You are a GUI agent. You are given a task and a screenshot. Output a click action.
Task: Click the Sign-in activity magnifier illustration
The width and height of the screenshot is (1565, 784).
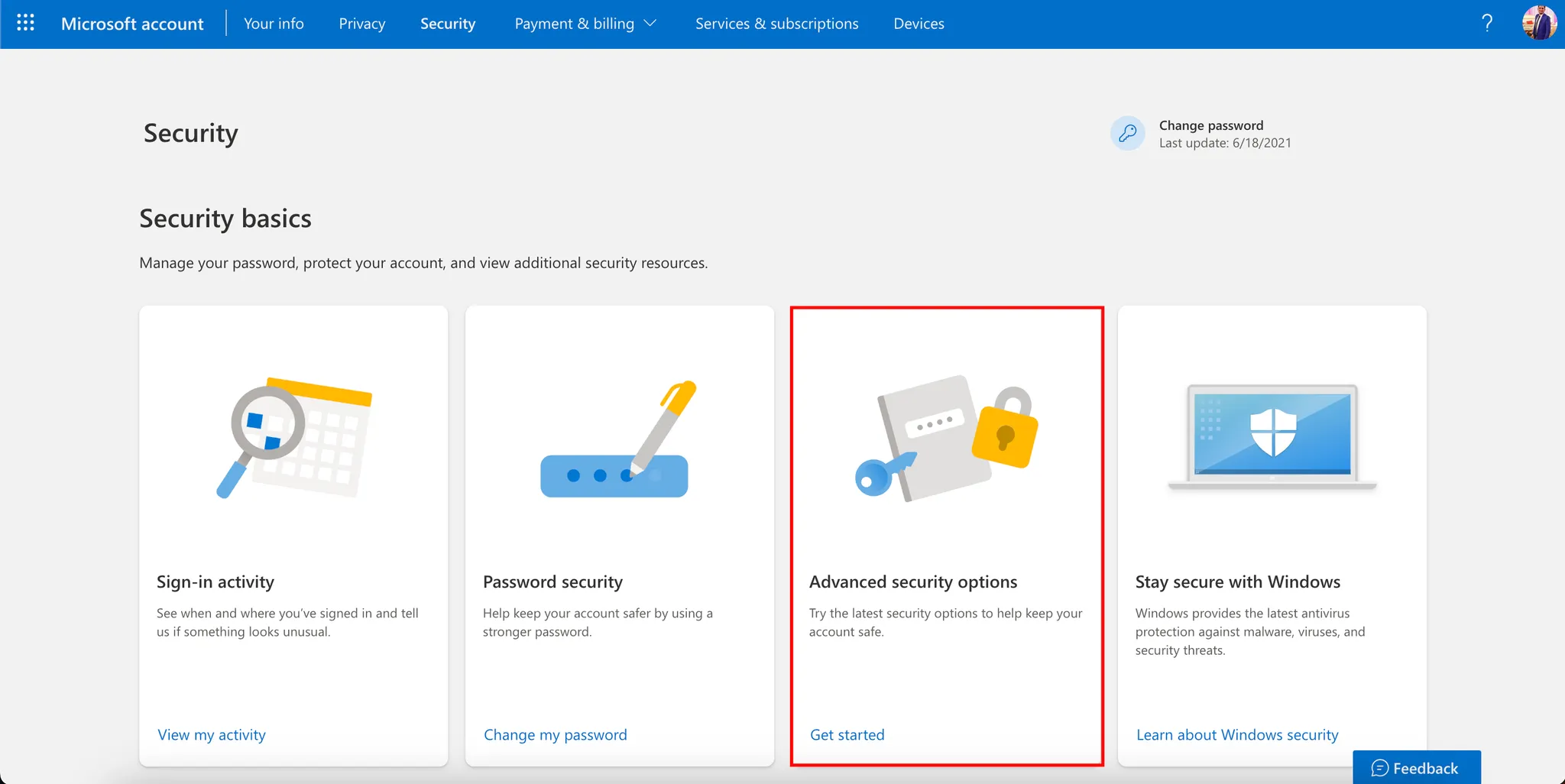pyautogui.click(x=294, y=438)
